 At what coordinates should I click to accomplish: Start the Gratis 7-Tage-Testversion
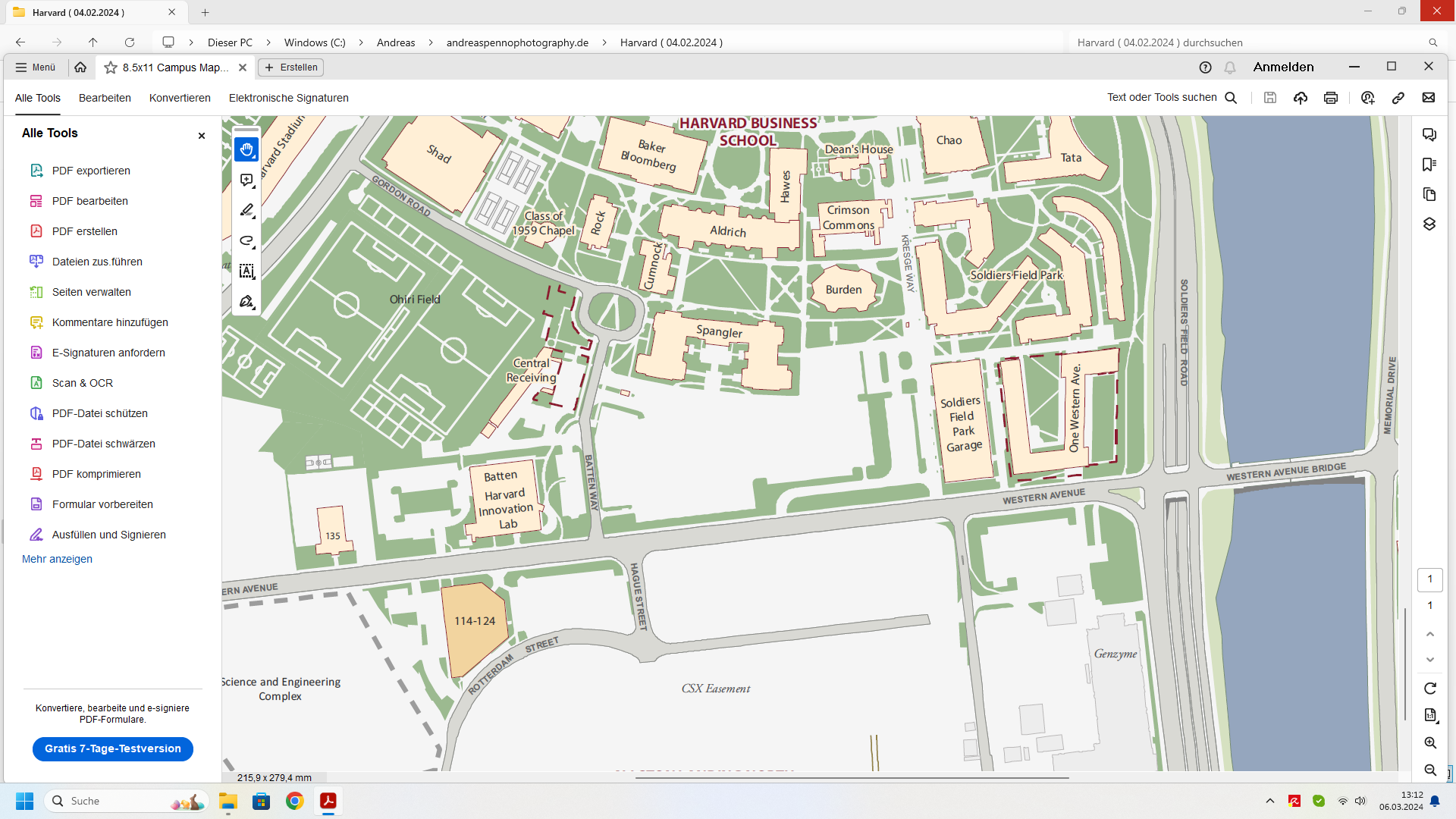click(x=113, y=748)
